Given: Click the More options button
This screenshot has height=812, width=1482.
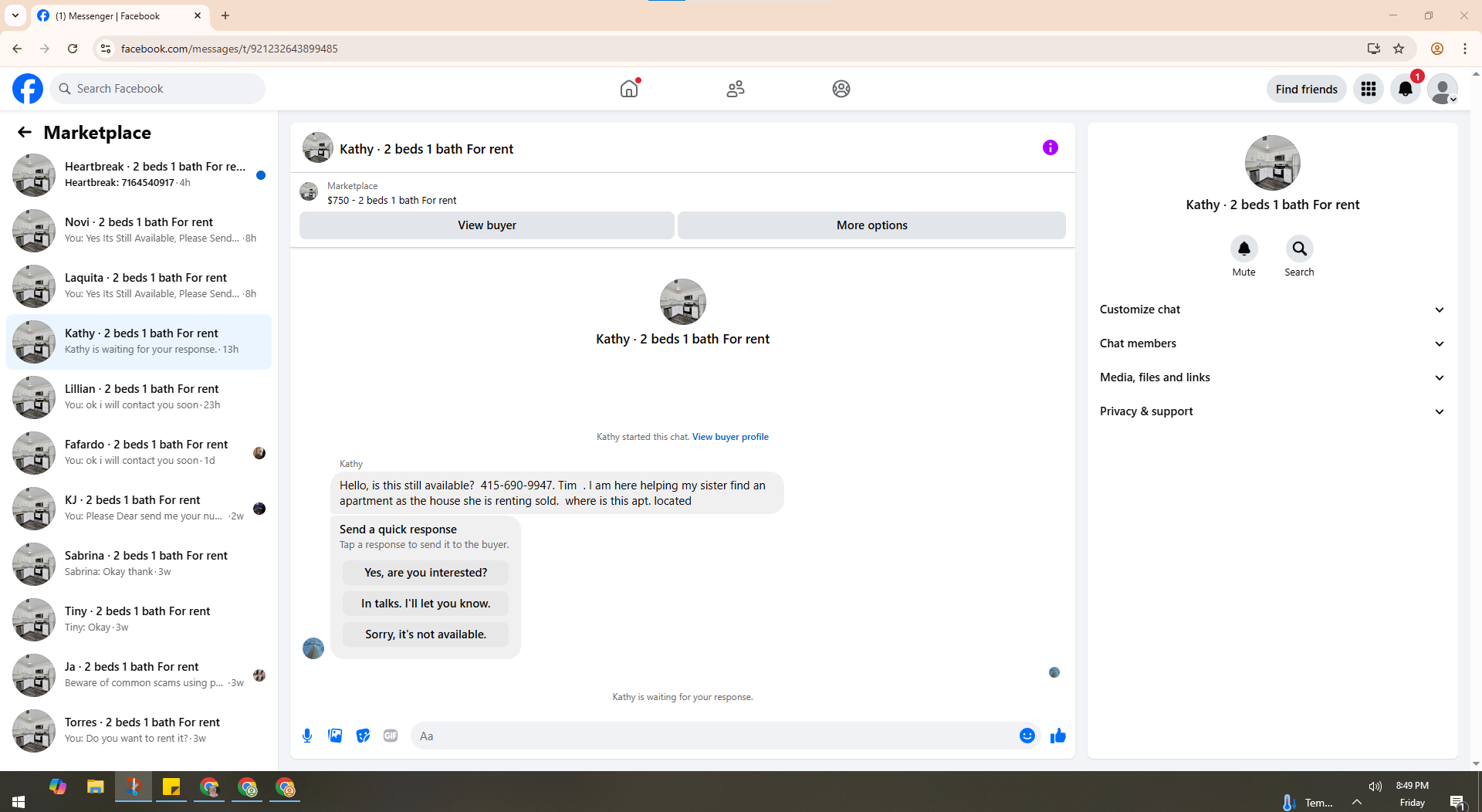Looking at the screenshot, I should [x=871, y=225].
